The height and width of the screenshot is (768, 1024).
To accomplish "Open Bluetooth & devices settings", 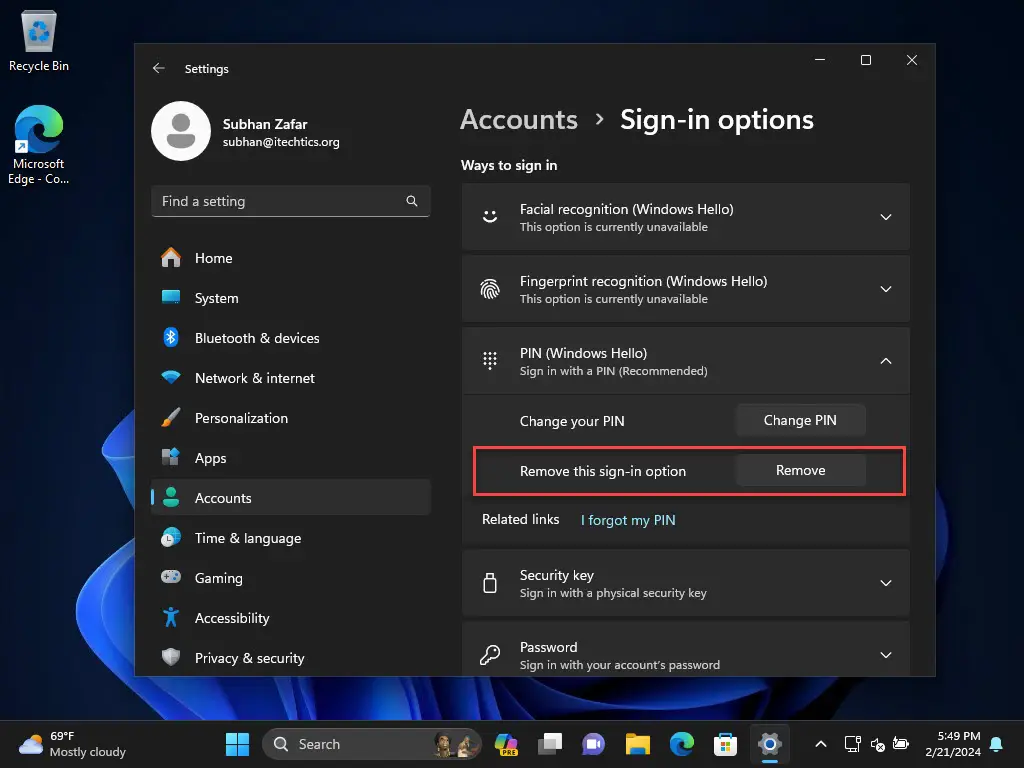I will coord(291,338).
